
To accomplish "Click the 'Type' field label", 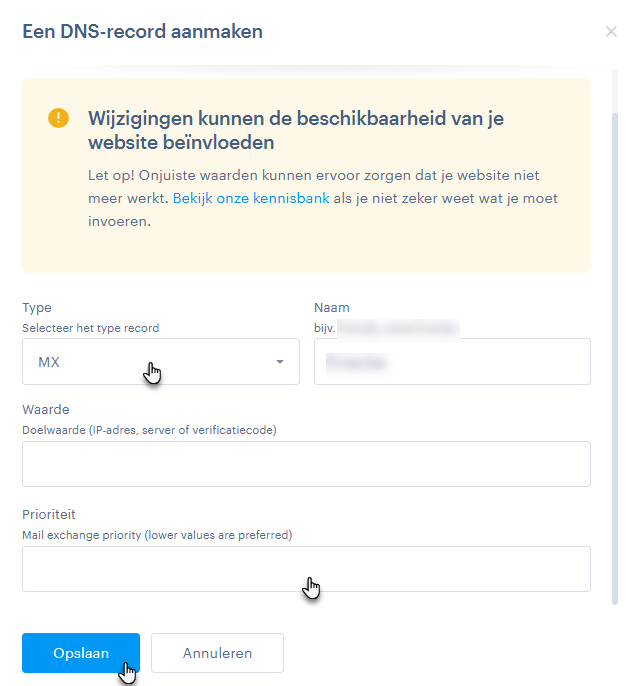I will click(37, 308).
